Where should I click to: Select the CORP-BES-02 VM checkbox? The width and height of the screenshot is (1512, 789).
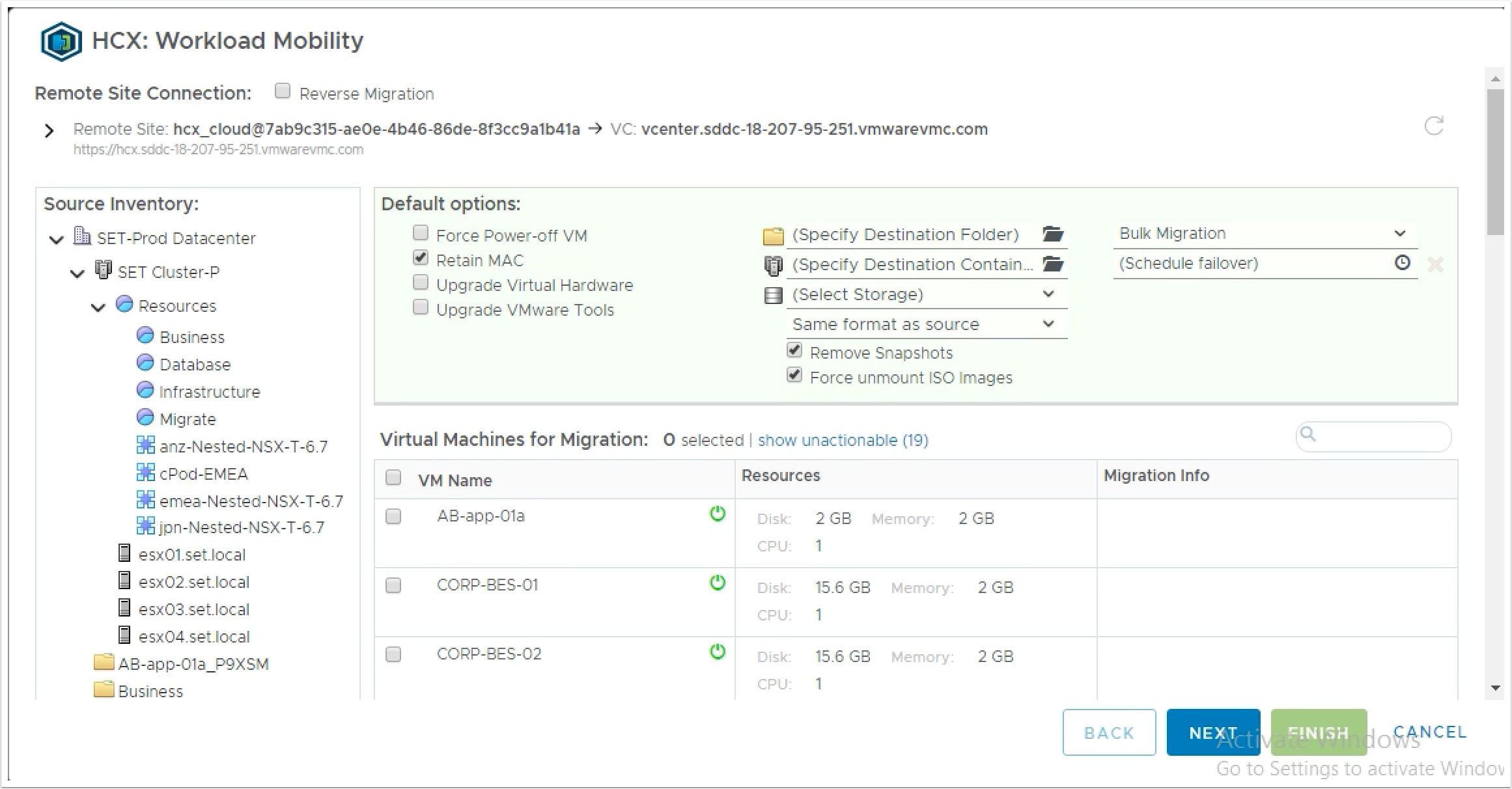(393, 655)
